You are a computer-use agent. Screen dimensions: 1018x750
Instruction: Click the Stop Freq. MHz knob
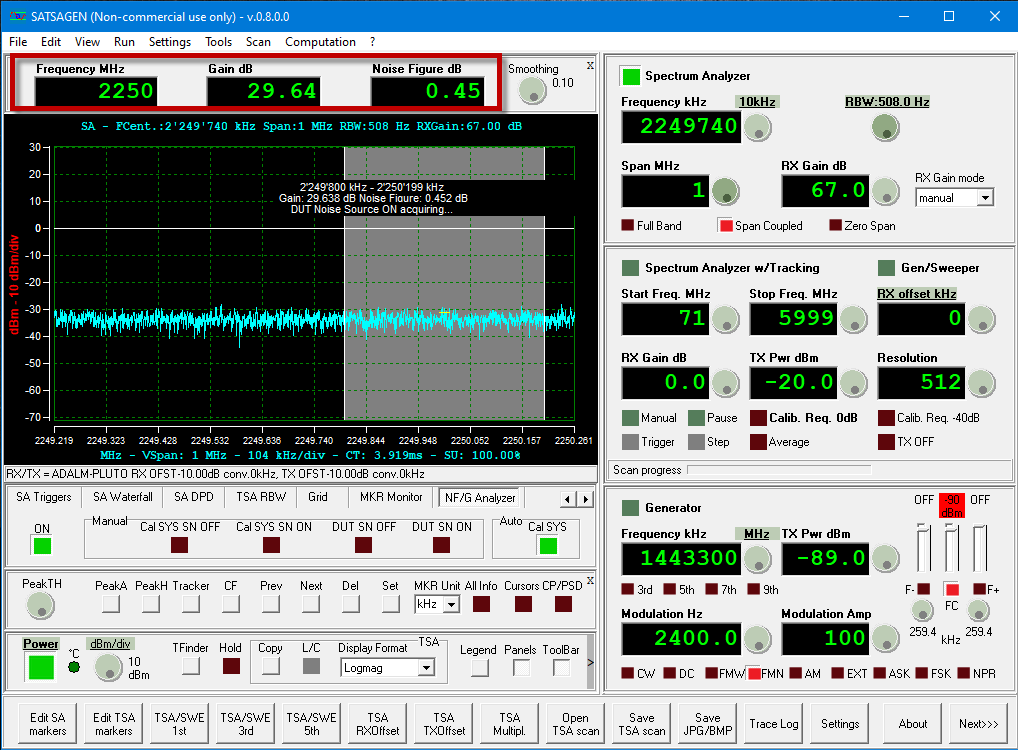853,319
